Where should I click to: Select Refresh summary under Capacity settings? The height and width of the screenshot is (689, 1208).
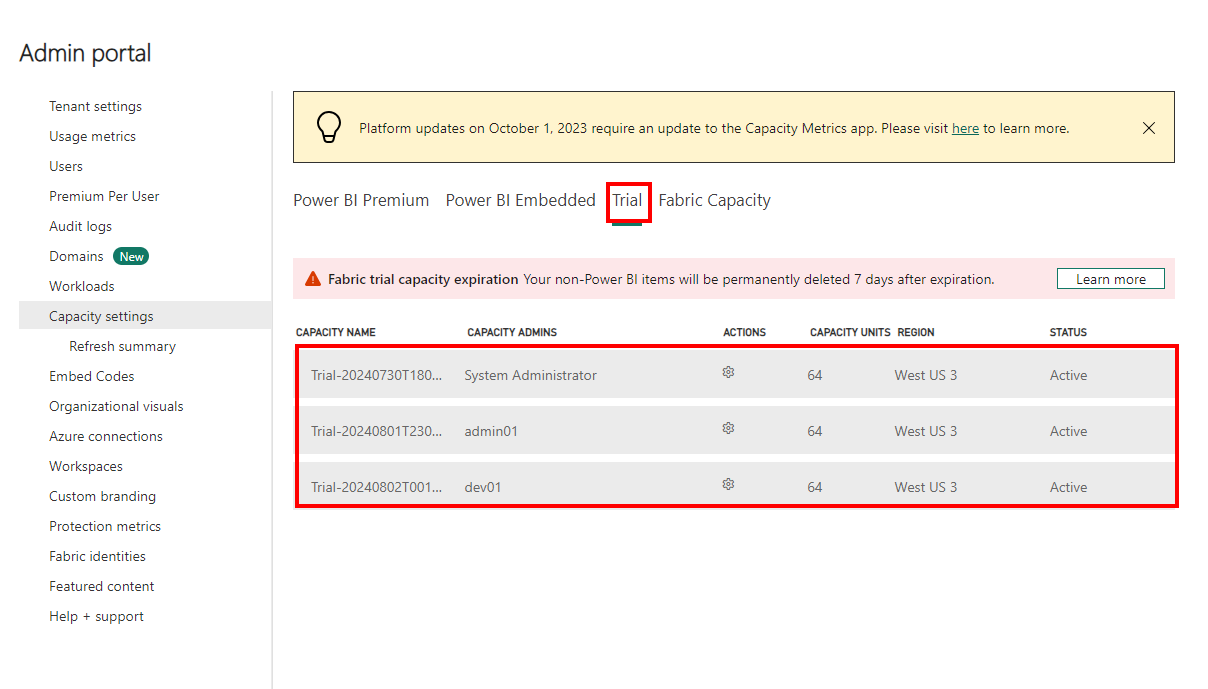coord(122,346)
